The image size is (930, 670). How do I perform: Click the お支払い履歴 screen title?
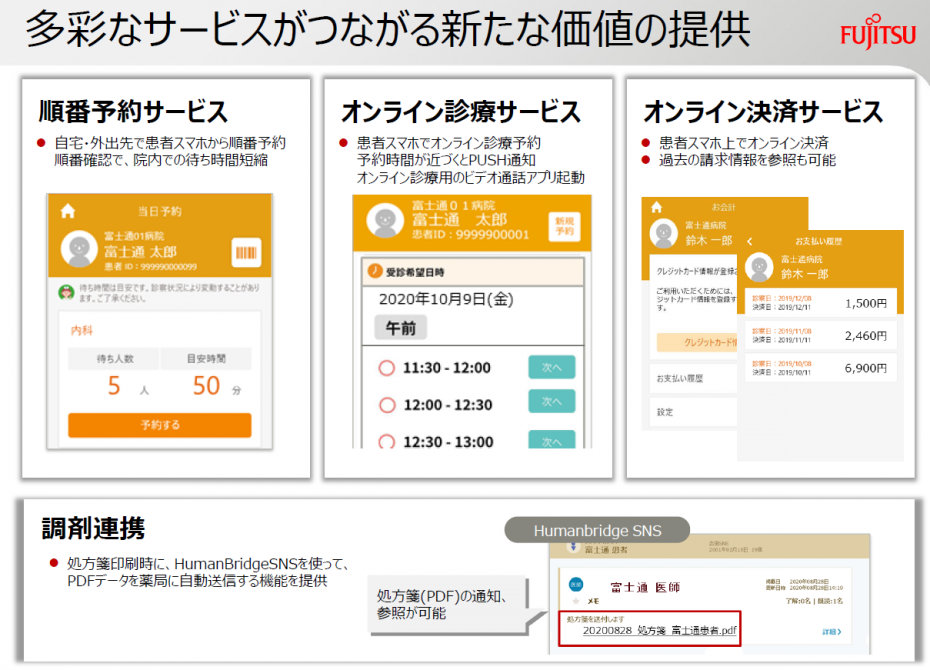pyautogui.click(x=818, y=241)
